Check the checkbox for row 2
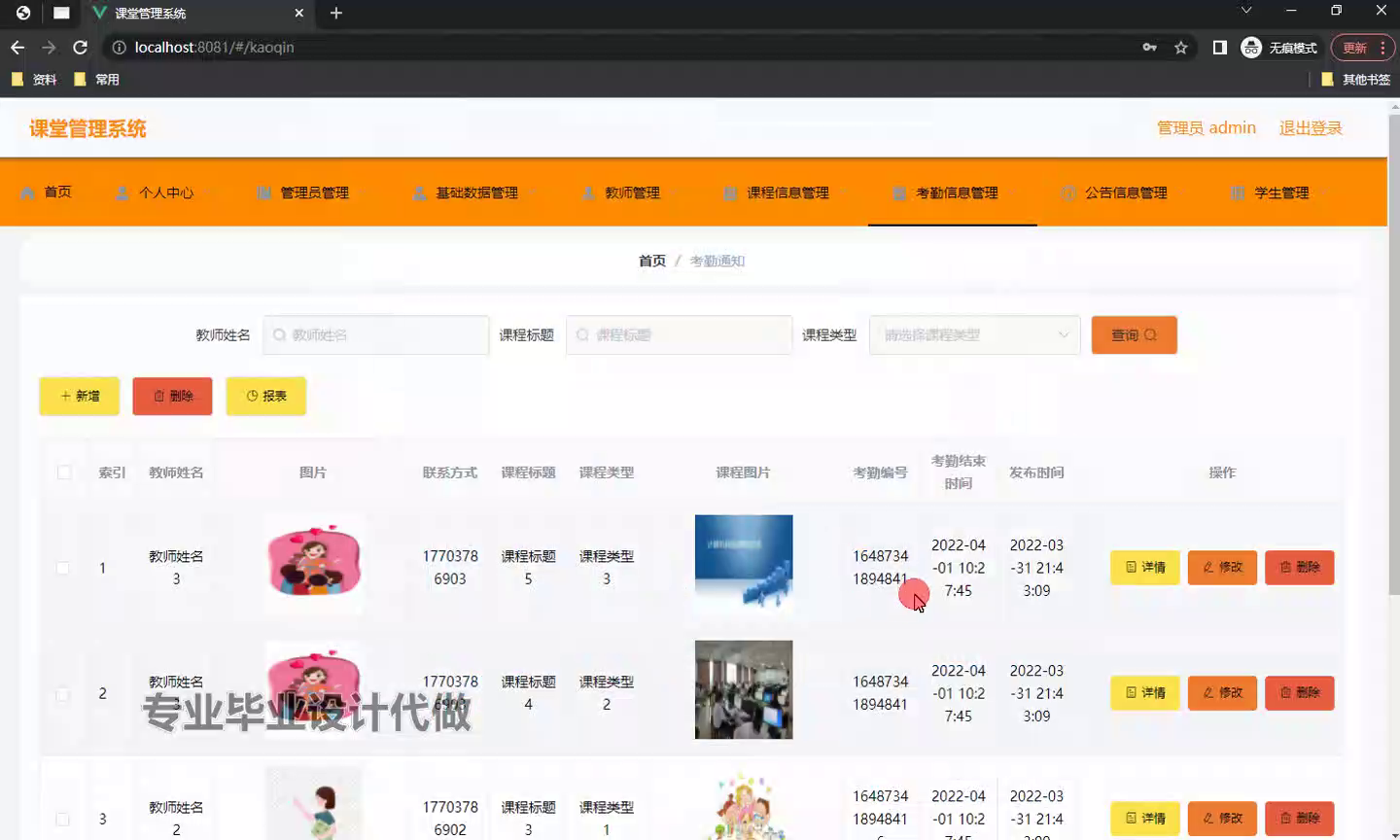 tap(63, 693)
